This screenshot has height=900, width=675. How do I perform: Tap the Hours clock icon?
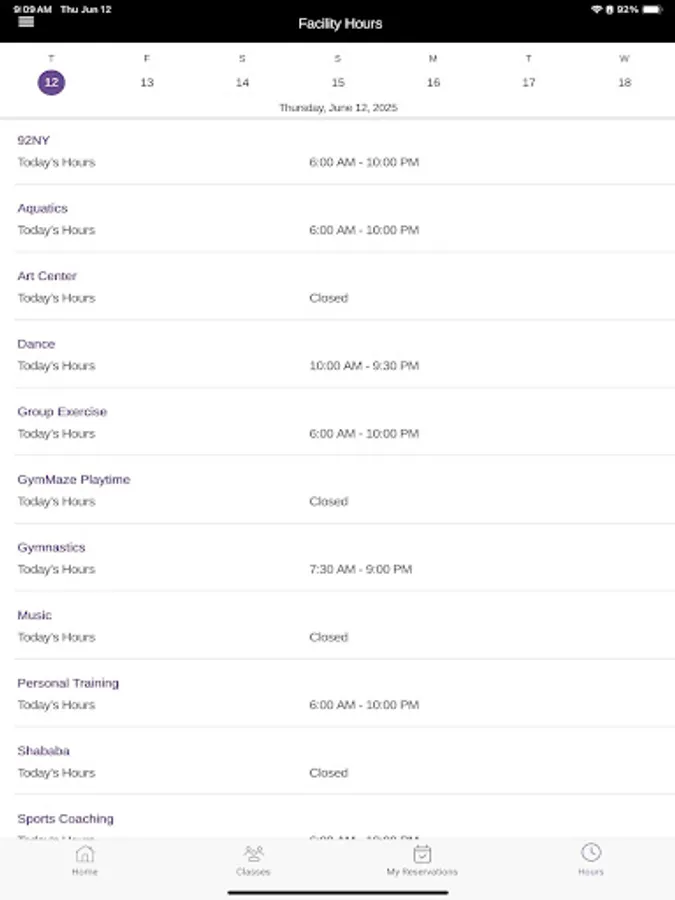tap(590, 858)
